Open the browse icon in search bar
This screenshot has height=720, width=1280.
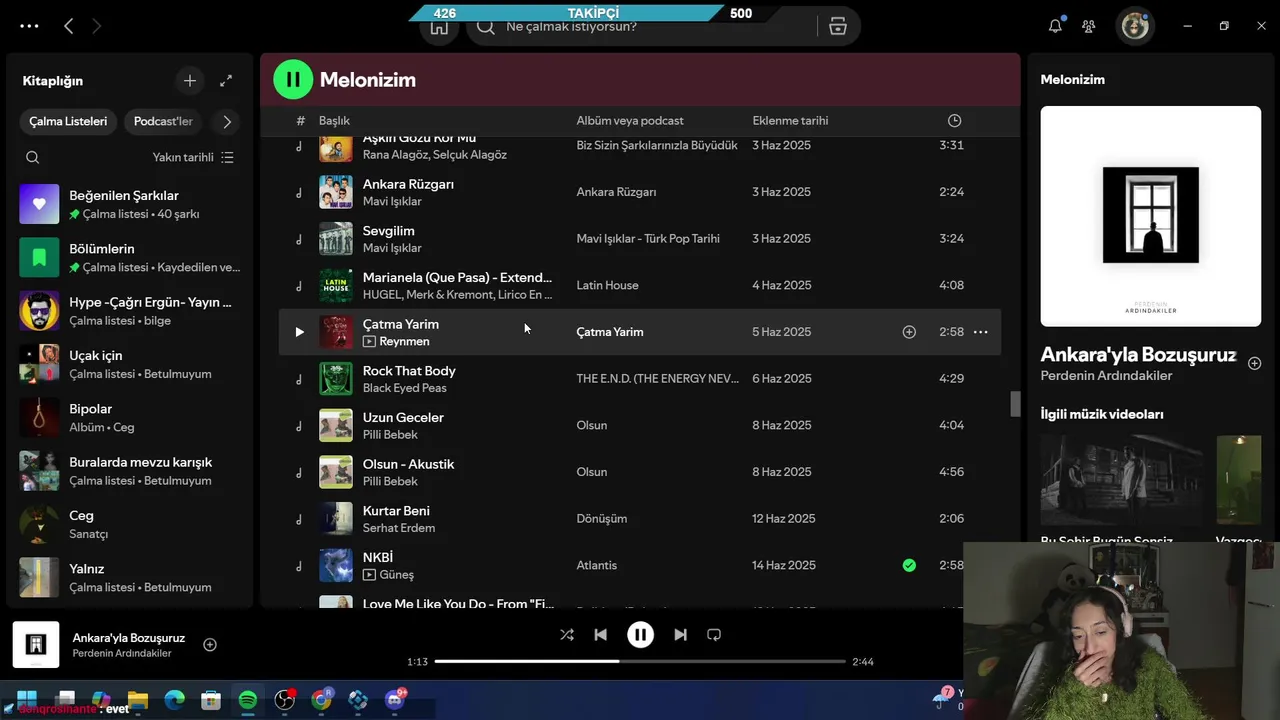[x=838, y=27]
